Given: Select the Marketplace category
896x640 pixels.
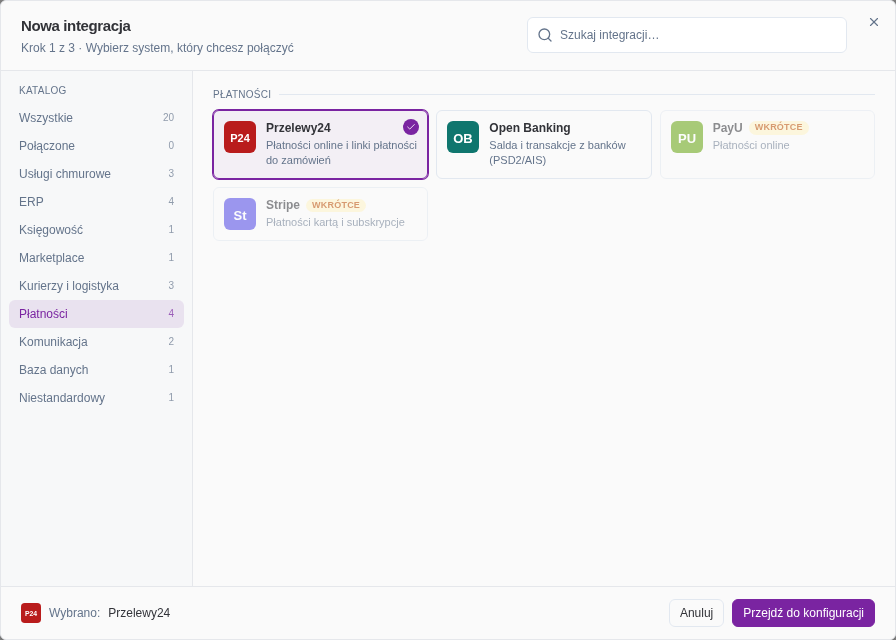Looking at the screenshot, I should (x=97, y=258).
